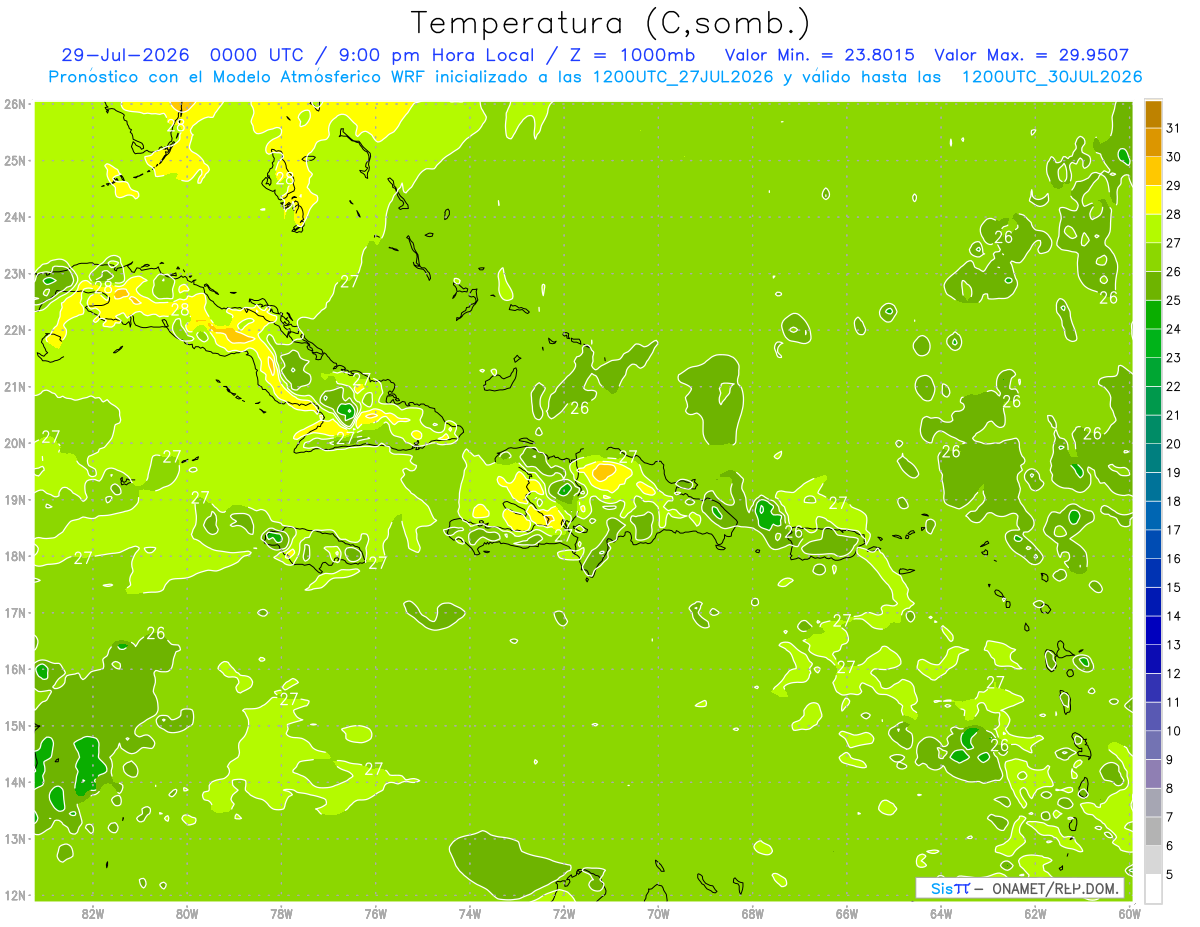Click the yellow swatch between 28 and 29

tap(1153, 201)
